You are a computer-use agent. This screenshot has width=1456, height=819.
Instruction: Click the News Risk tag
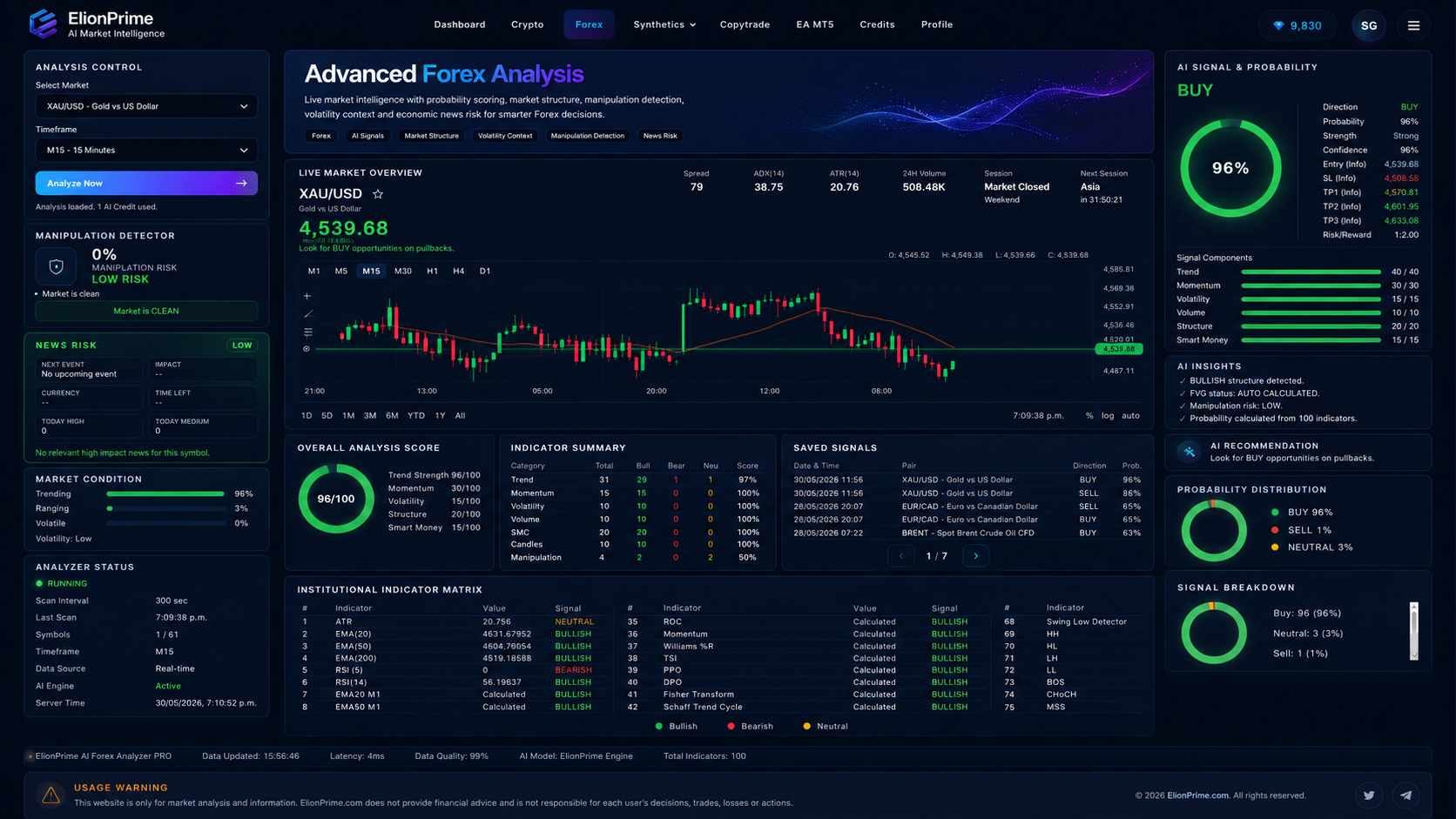click(x=660, y=136)
